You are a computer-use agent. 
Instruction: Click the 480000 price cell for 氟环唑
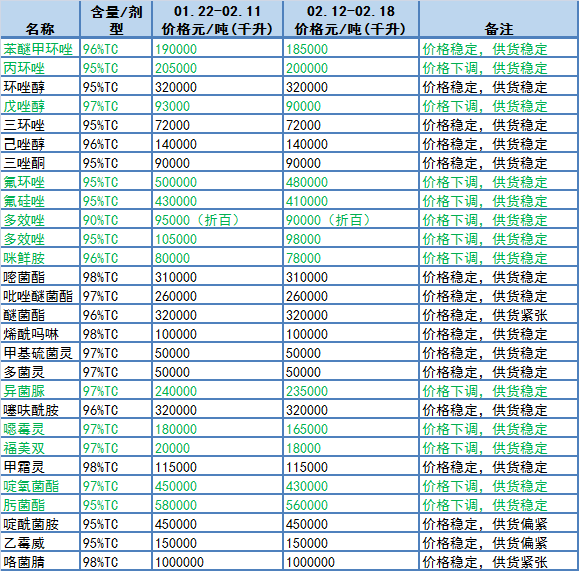pos(351,182)
